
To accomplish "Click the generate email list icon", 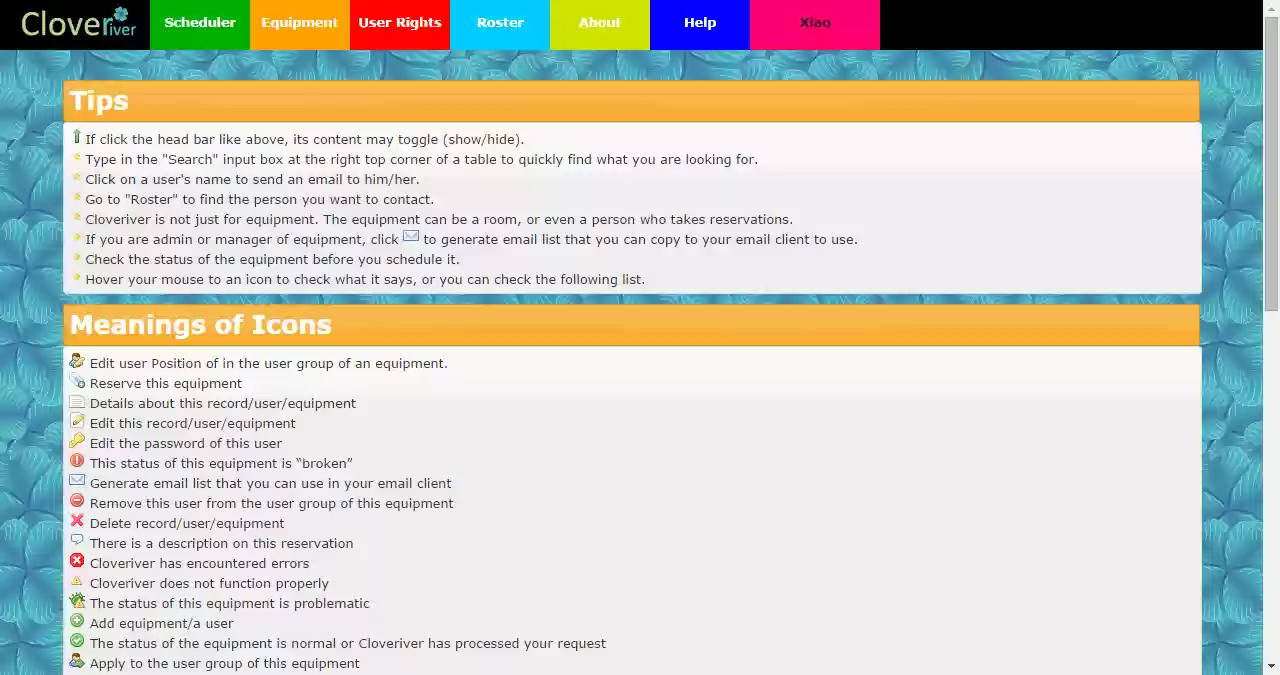I will coord(77,481).
